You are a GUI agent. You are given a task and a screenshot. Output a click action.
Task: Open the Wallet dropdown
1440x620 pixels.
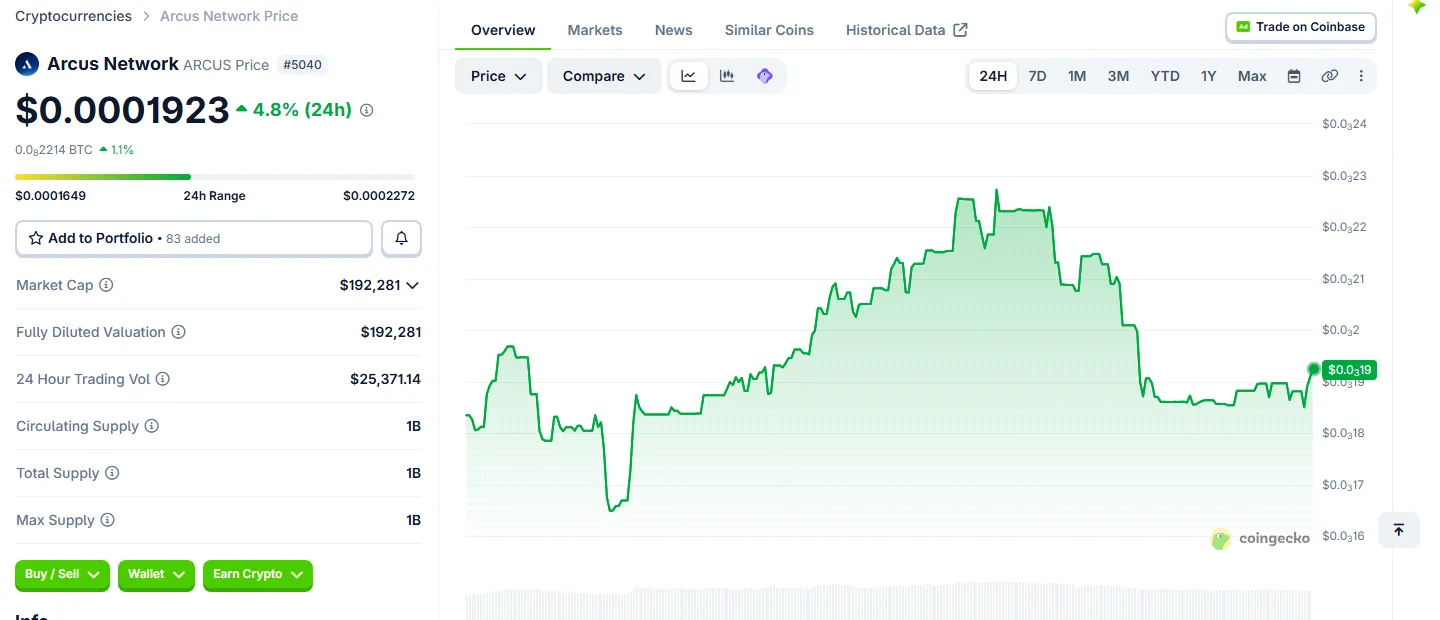click(x=157, y=574)
